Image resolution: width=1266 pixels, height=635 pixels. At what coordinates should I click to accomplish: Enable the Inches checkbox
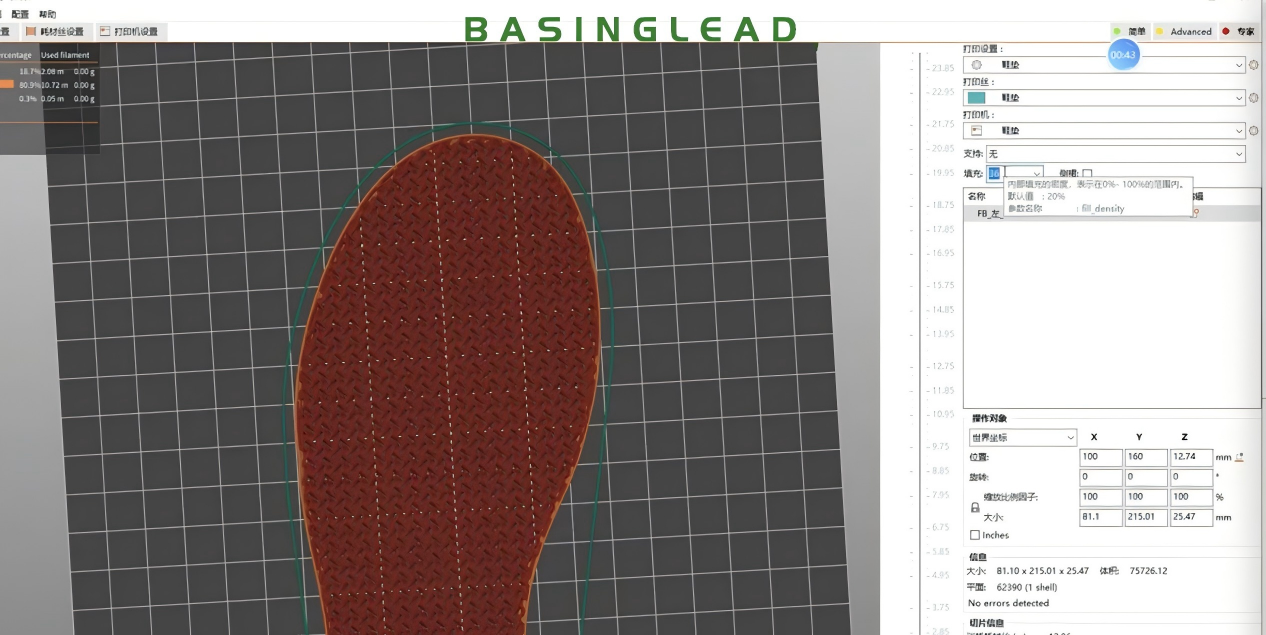point(975,535)
